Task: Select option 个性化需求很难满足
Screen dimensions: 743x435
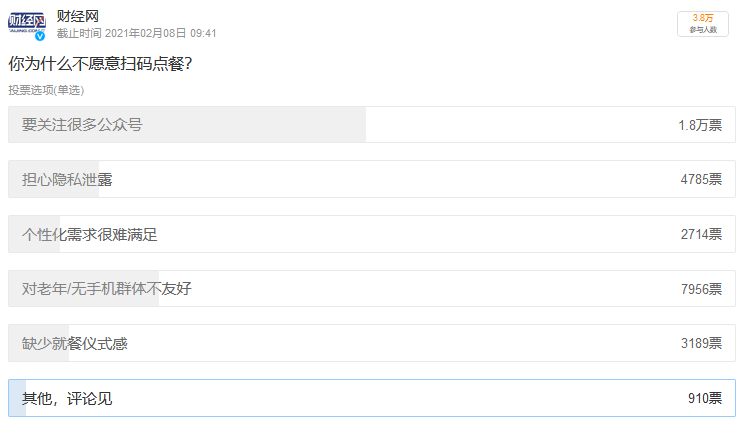Action: (372, 234)
